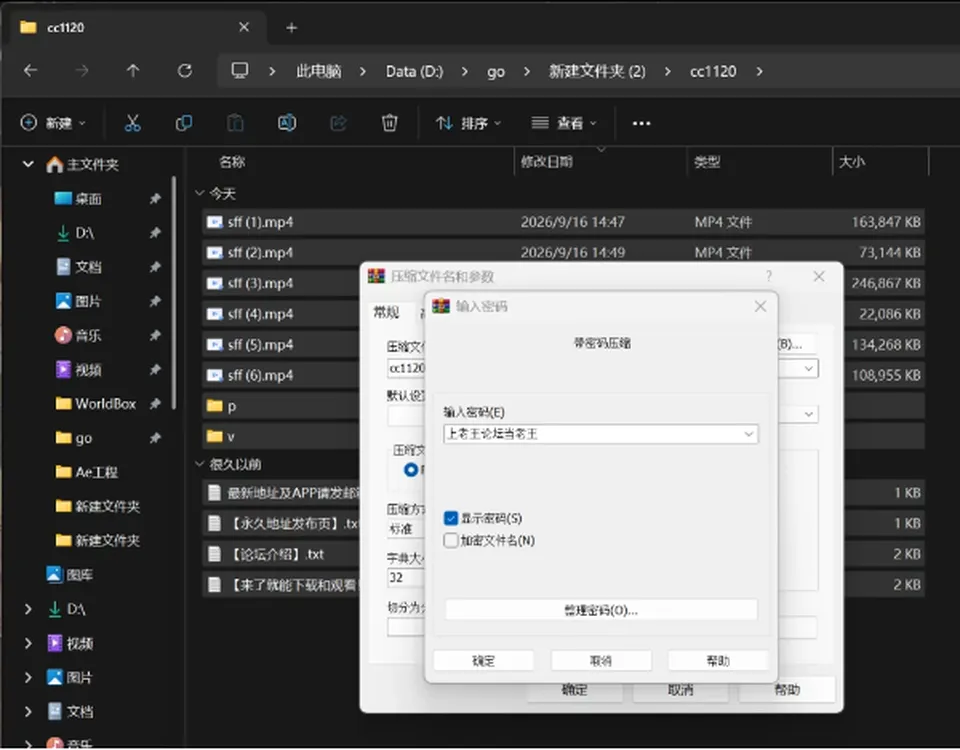The height and width of the screenshot is (750, 960).
Task: Click the 整理密码(O)... button
Action: point(601,610)
